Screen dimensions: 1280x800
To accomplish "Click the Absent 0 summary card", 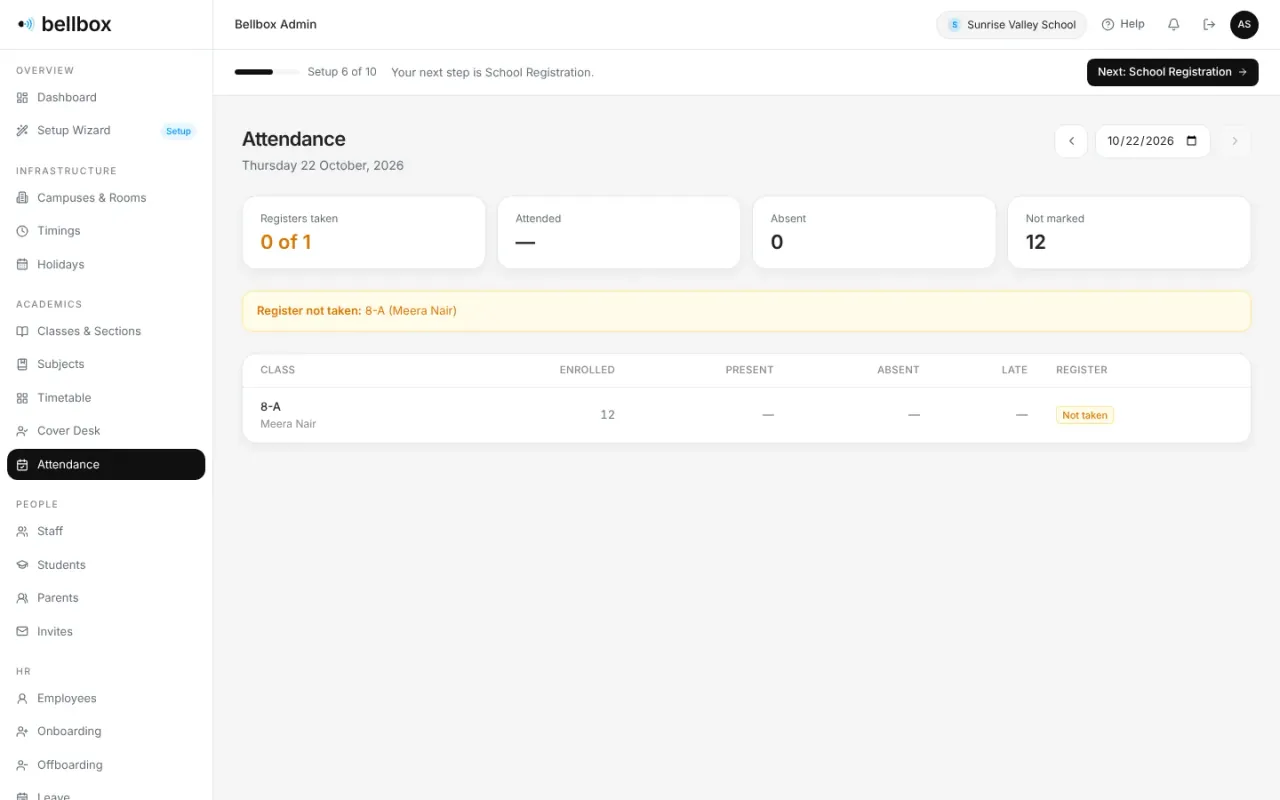I will click(874, 232).
